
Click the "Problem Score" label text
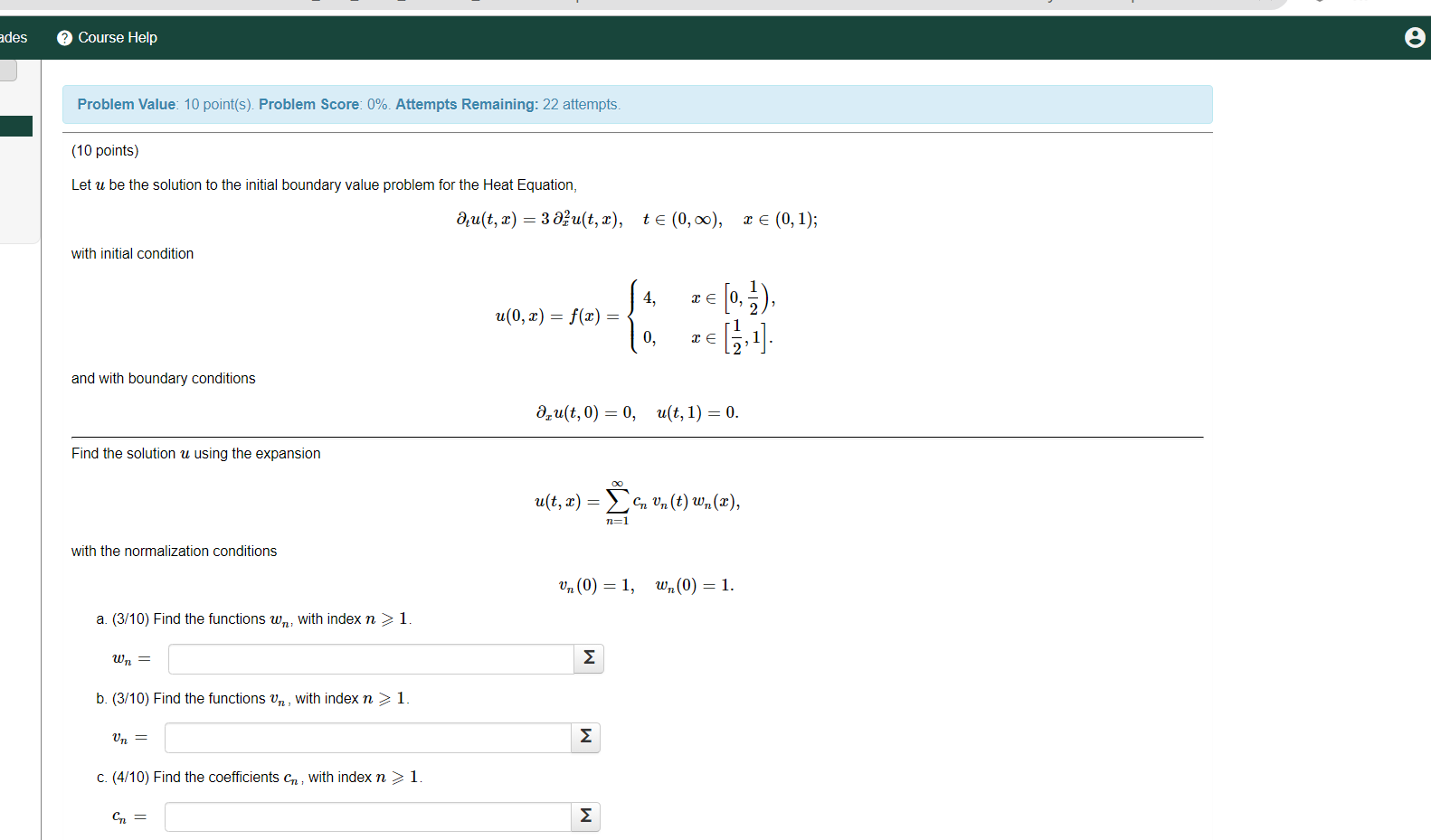coord(309,104)
